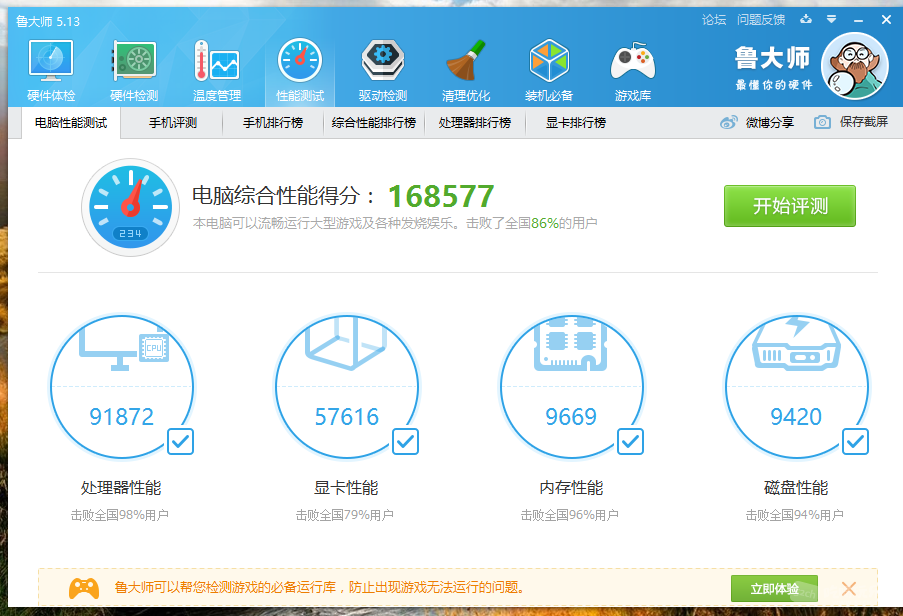Click the 鲁大师 mascot avatar

click(855, 66)
